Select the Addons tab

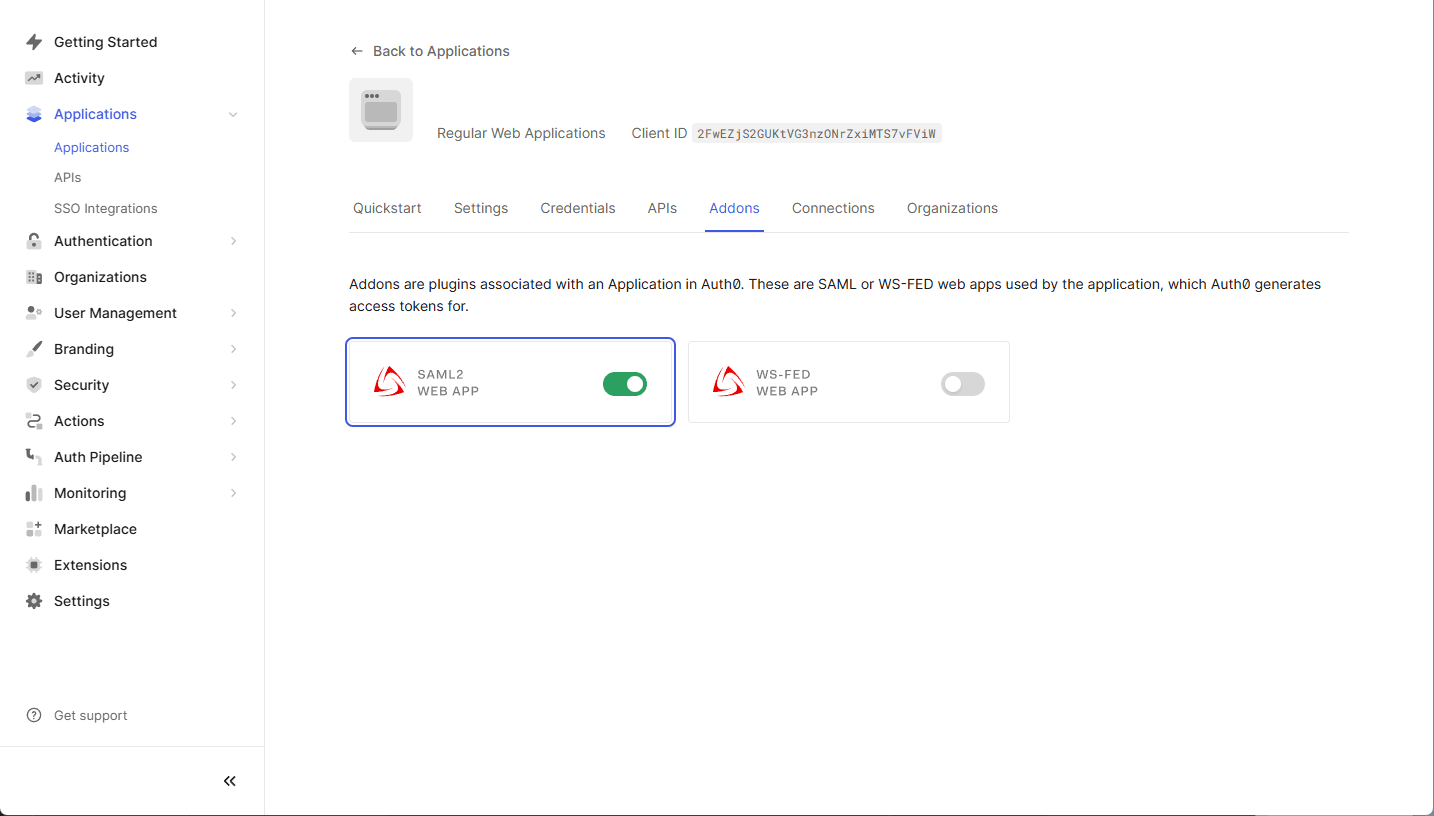coord(734,208)
